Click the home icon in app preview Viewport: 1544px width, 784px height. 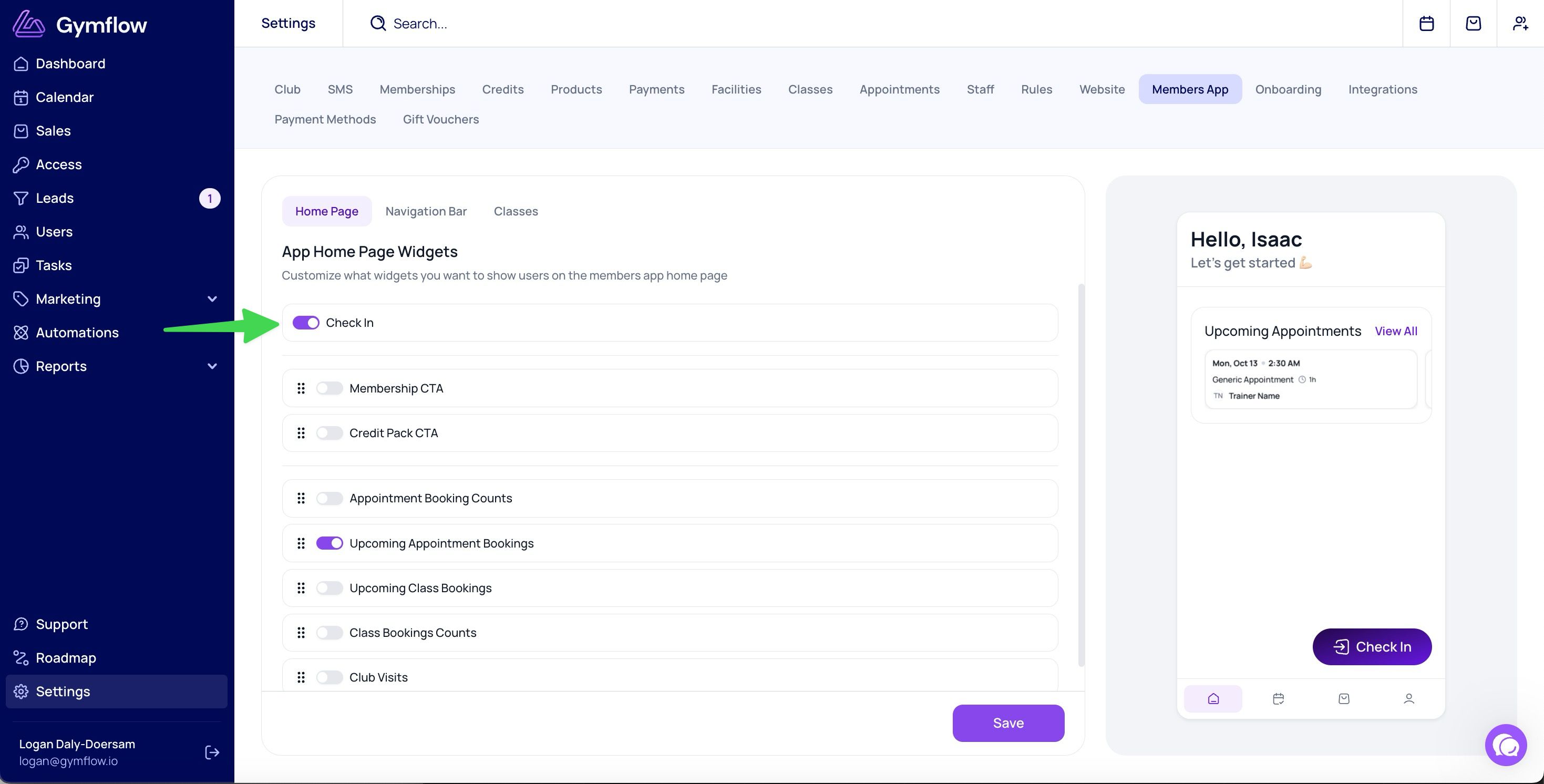(1213, 699)
